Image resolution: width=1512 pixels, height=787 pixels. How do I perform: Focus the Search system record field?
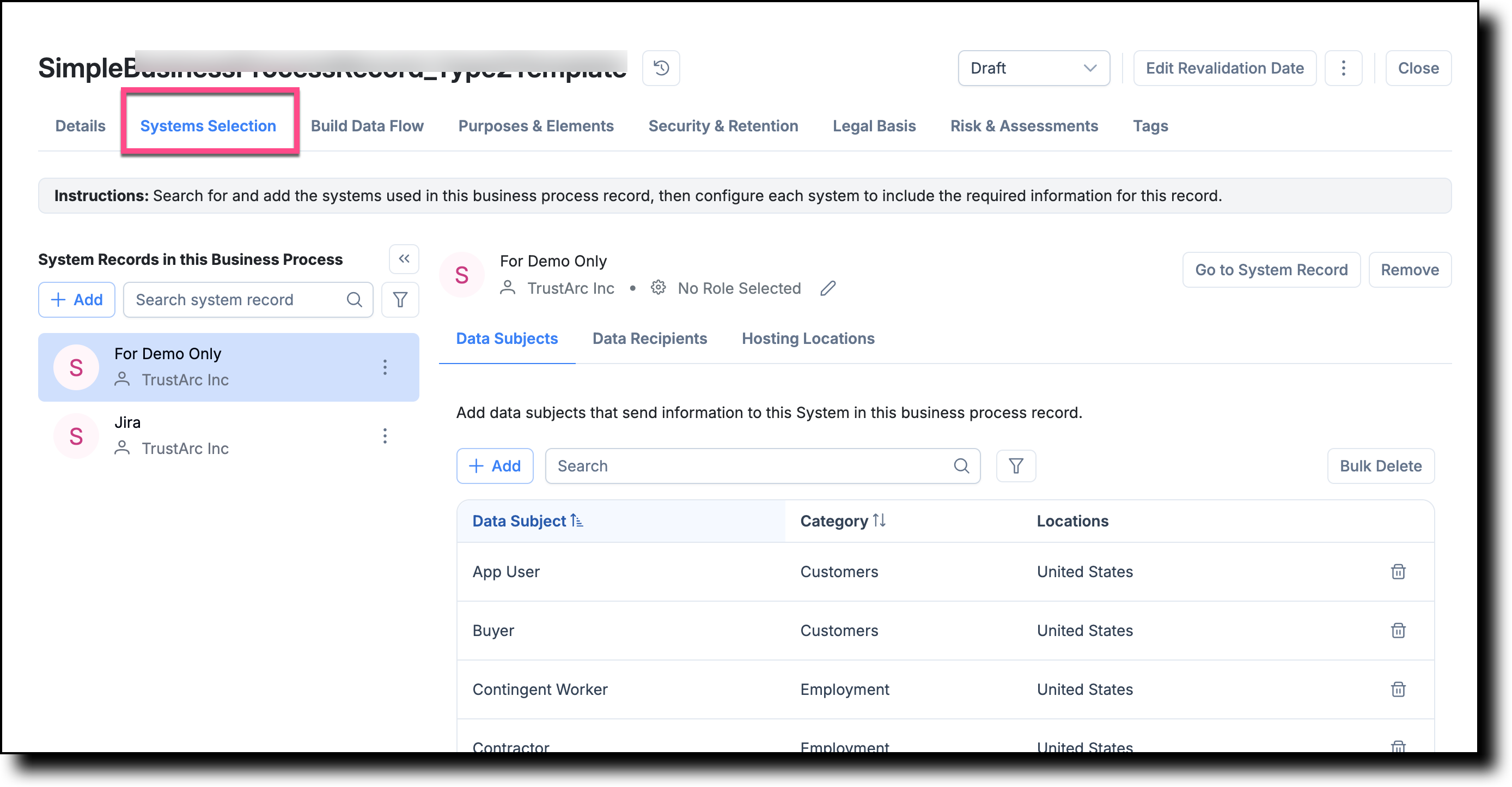[x=248, y=300]
